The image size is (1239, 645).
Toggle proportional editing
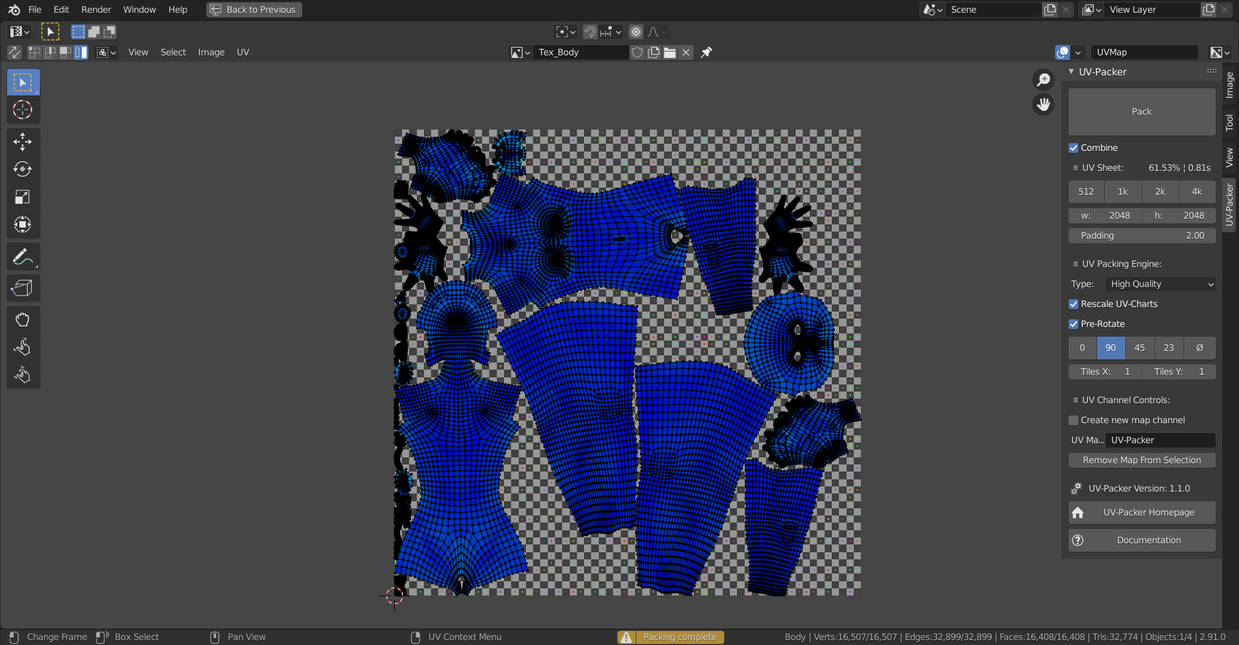[636, 32]
